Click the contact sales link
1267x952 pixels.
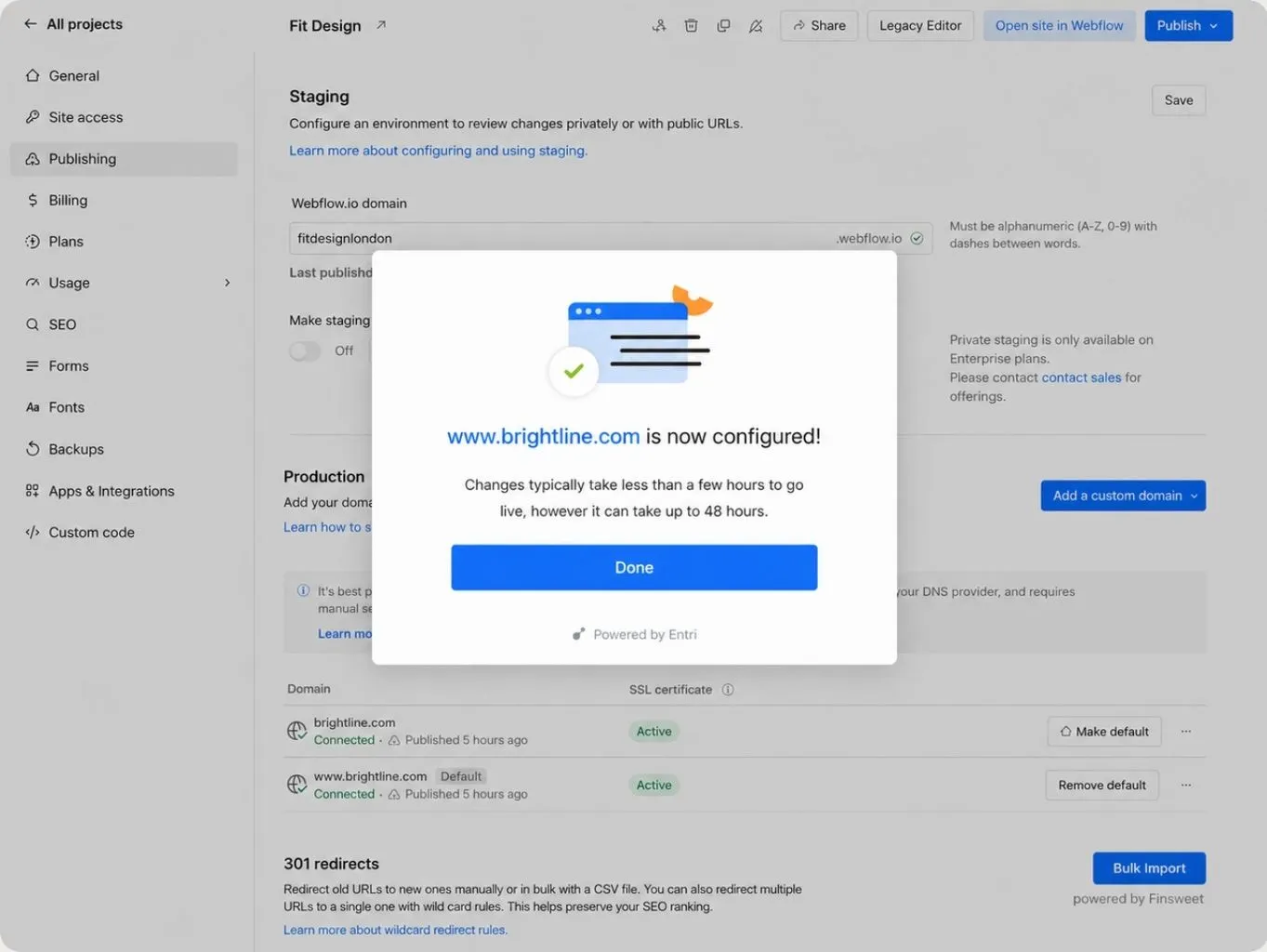(x=1081, y=377)
